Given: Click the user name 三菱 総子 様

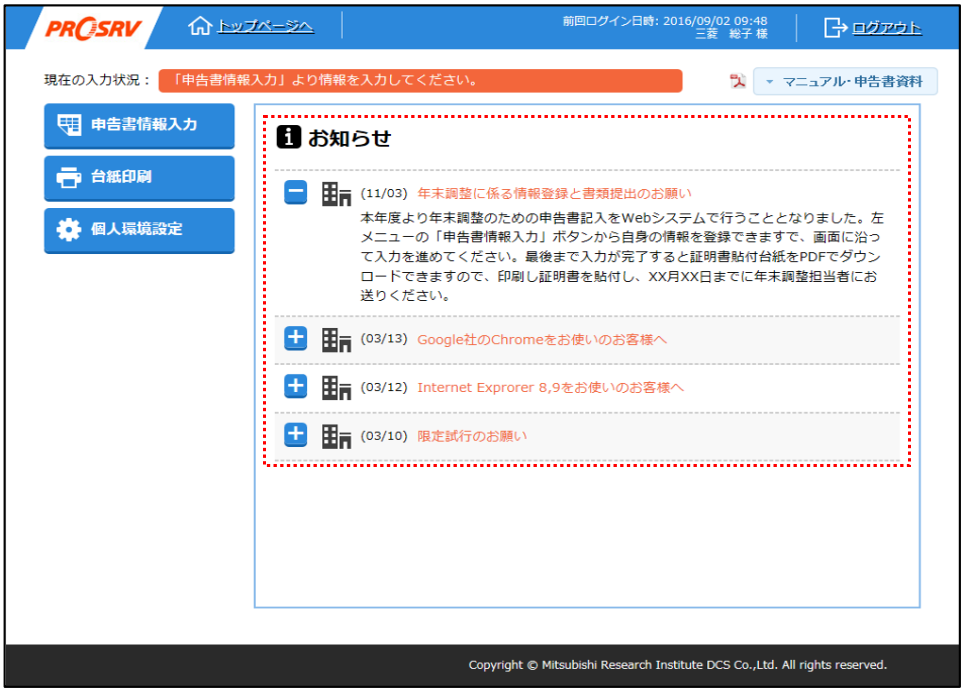Looking at the screenshot, I should pyautogui.click(x=731, y=34).
